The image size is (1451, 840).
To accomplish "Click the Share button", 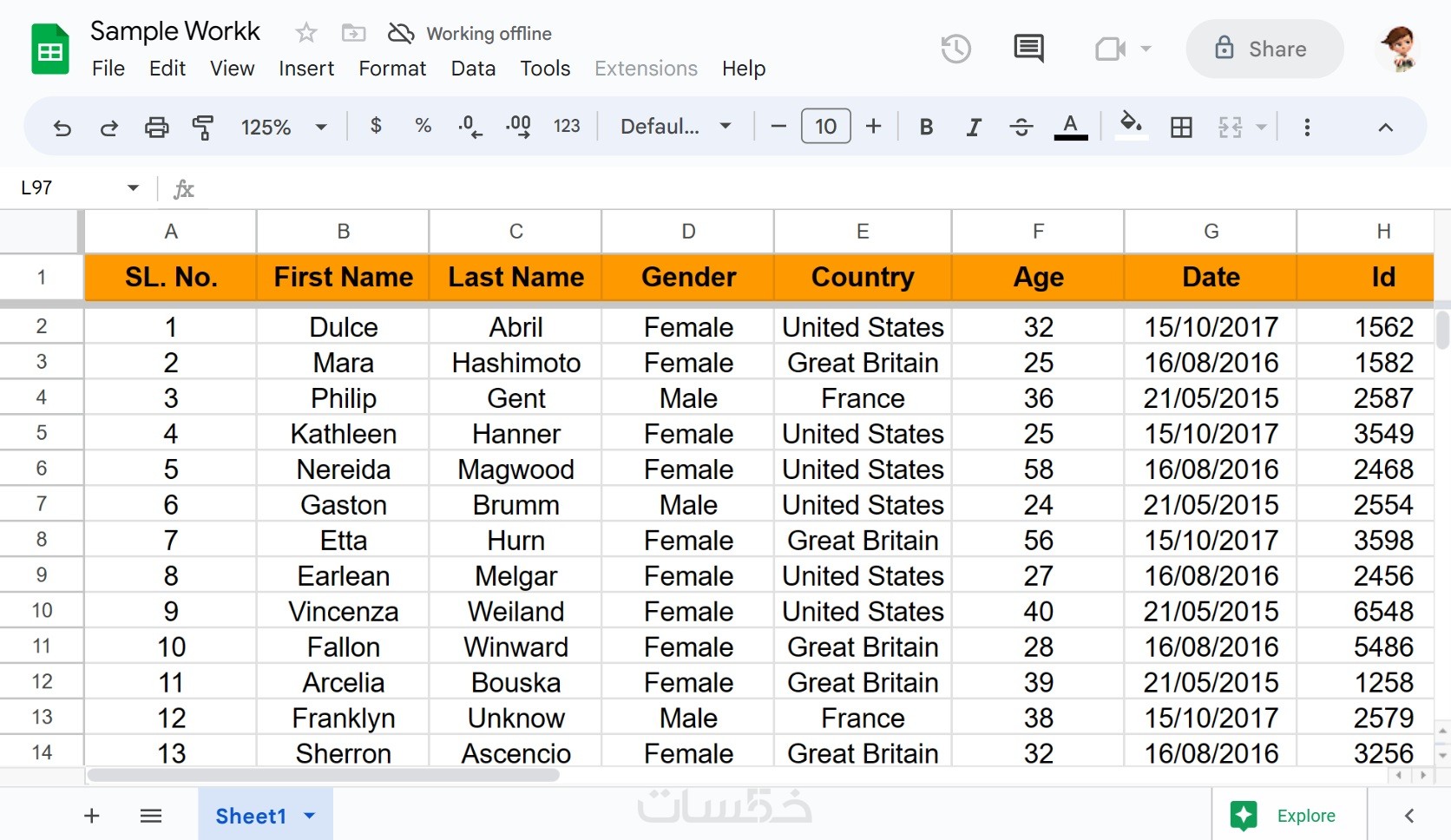I will point(1264,49).
